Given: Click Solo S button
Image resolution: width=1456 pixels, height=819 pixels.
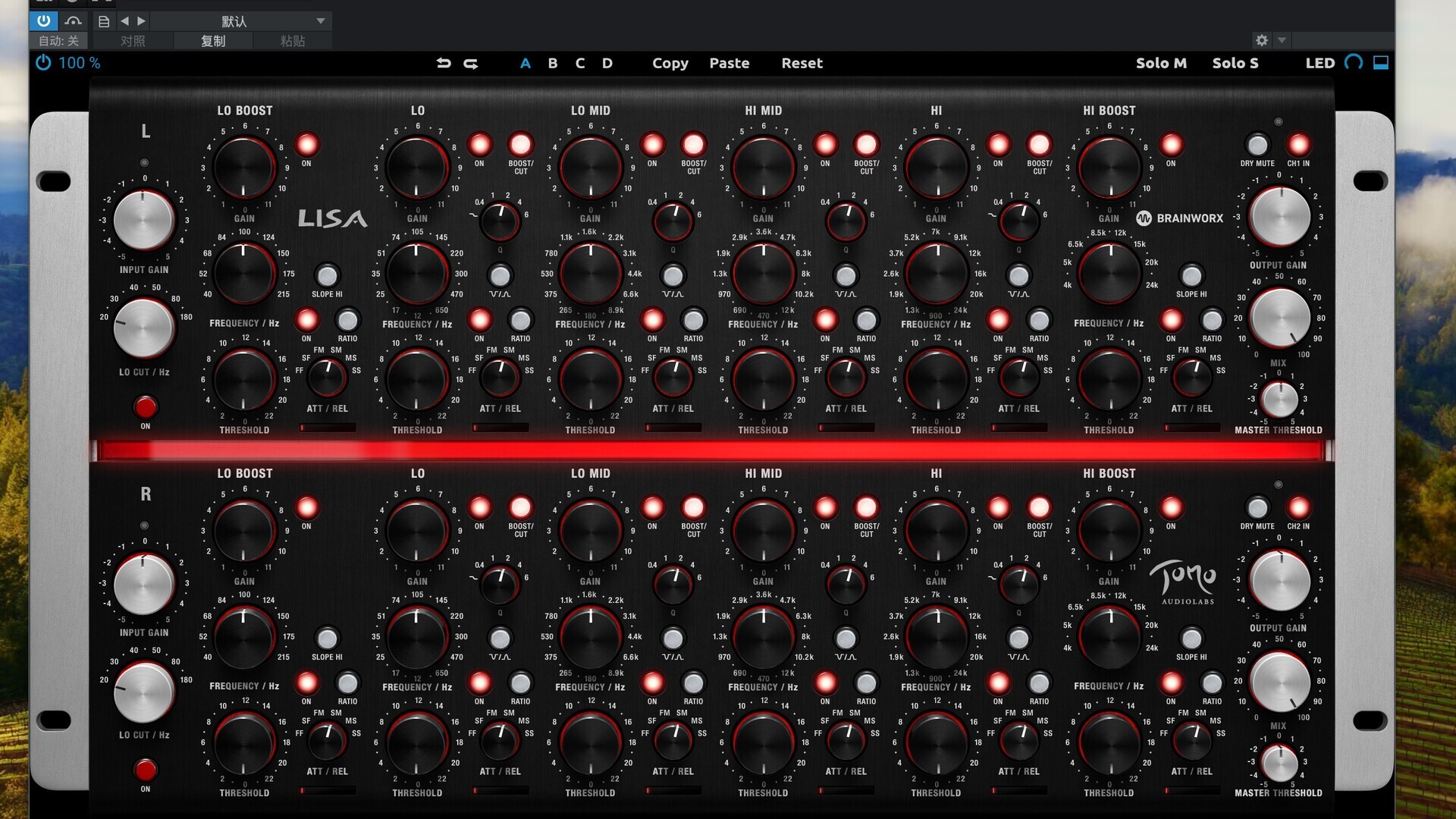Looking at the screenshot, I should tap(1235, 63).
